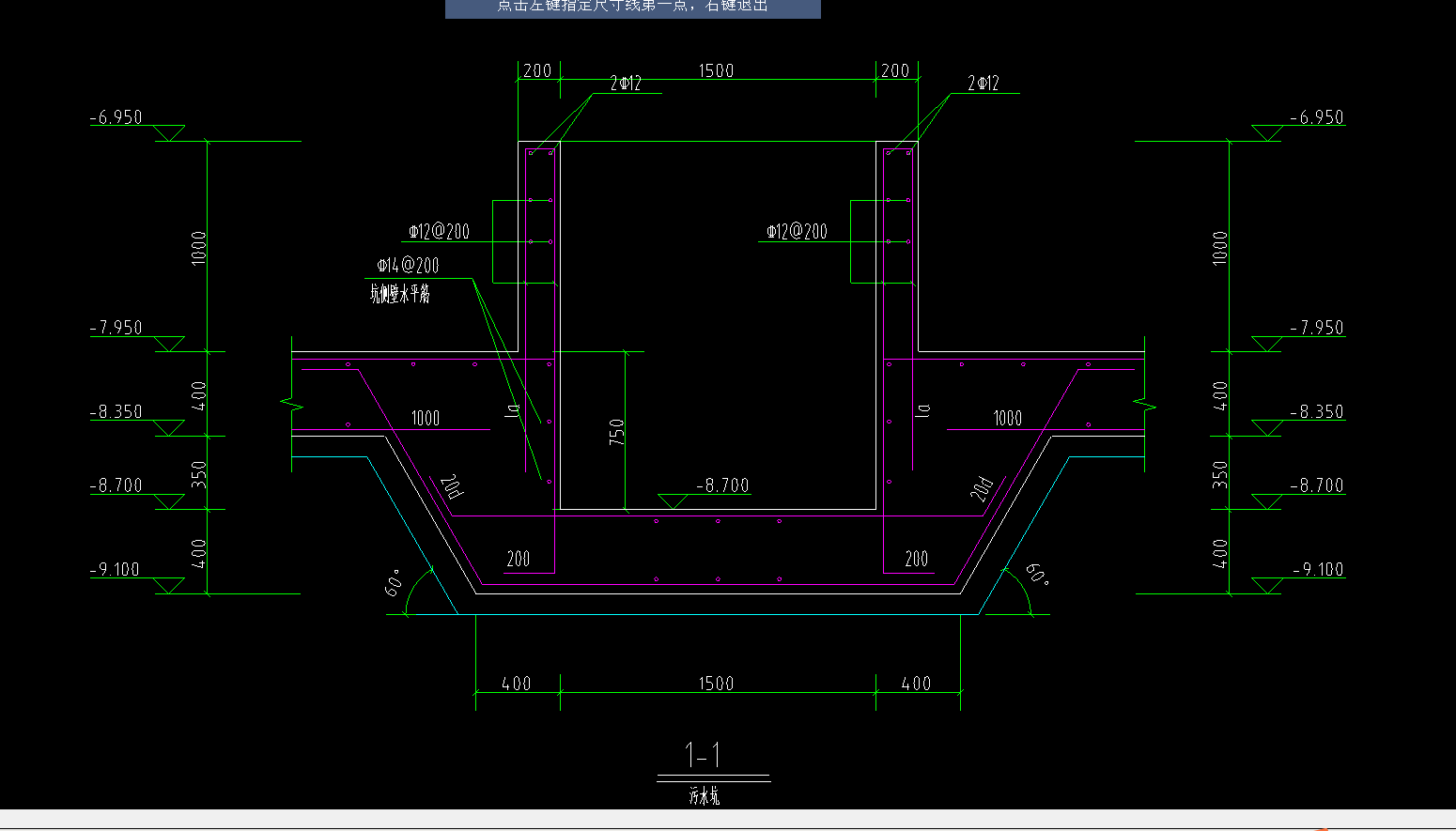The width and height of the screenshot is (1456, 831).
Task: Pick right-side elevation mark "-8.350"
Action: (x=1317, y=411)
